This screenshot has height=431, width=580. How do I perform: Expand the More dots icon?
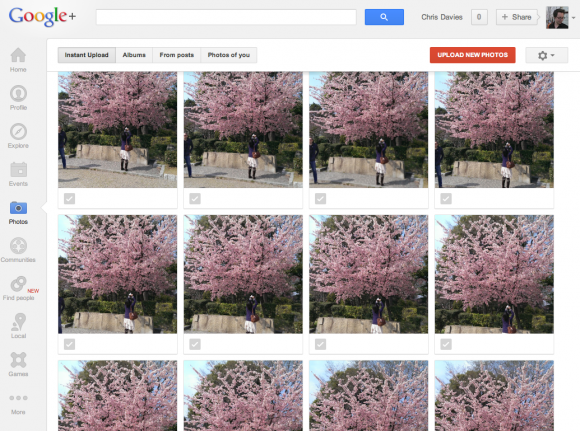[x=18, y=398]
